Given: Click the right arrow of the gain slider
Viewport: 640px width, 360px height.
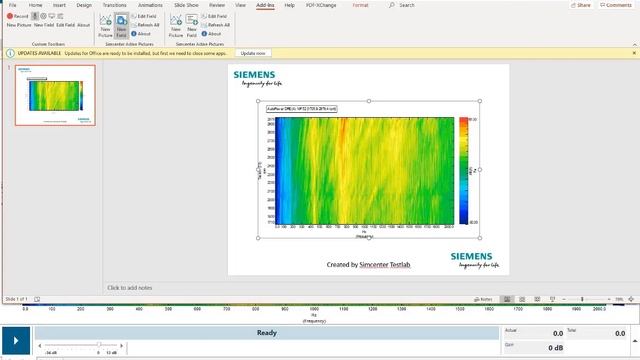Looking at the screenshot, I should [121, 346].
